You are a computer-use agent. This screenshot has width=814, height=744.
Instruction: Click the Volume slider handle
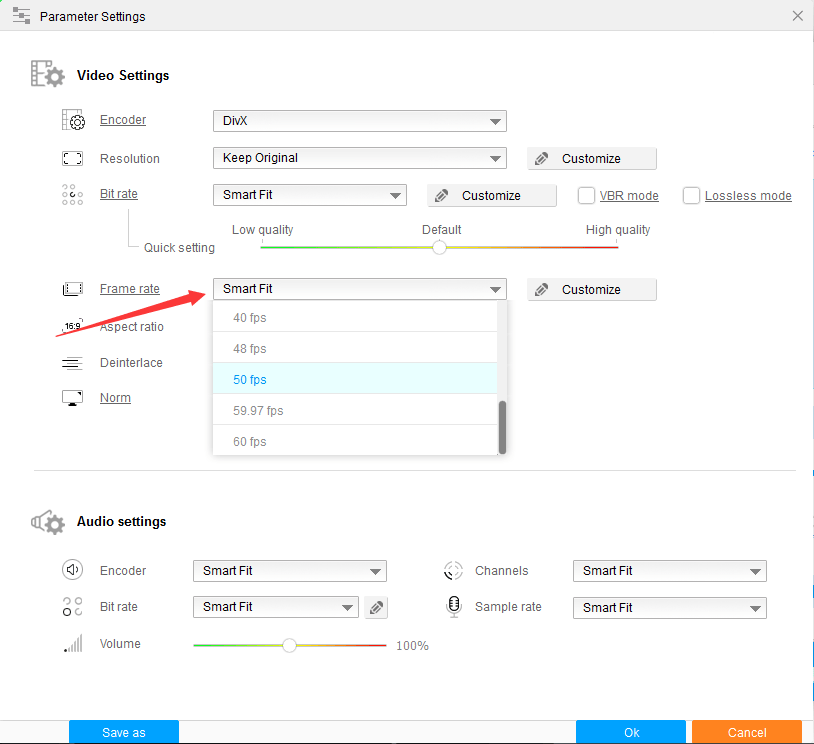(x=289, y=645)
